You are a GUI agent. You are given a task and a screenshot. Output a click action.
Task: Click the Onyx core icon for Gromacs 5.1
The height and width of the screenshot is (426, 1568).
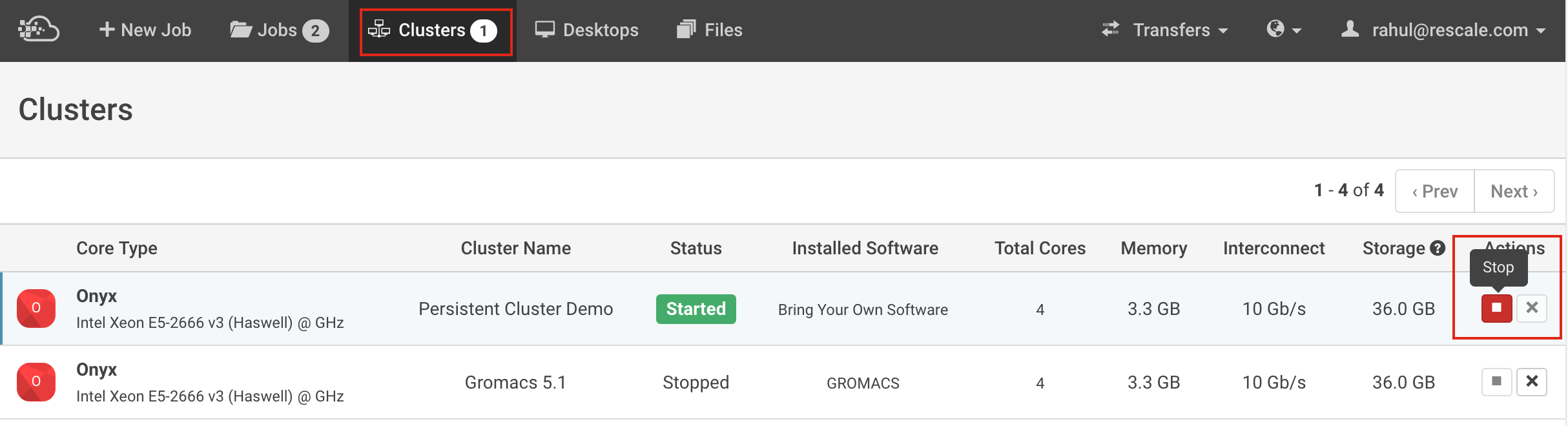[36, 382]
